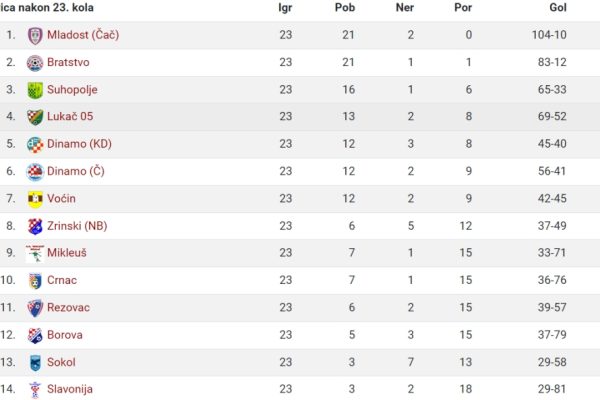This screenshot has width=600, height=400.
Task: Click the Sokol blue crest icon
Action: point(35,362)
